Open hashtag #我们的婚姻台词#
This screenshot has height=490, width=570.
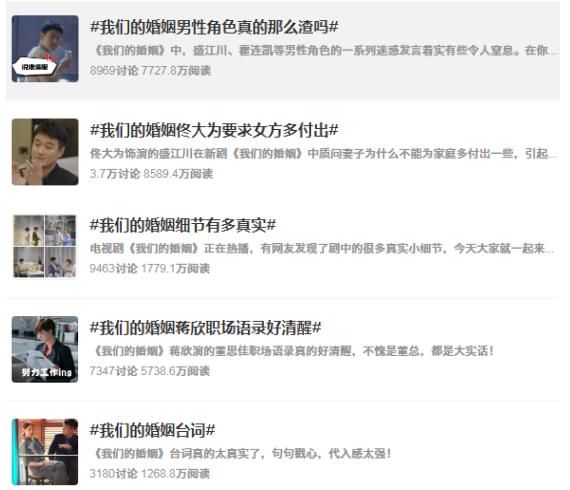click(152, 430)
